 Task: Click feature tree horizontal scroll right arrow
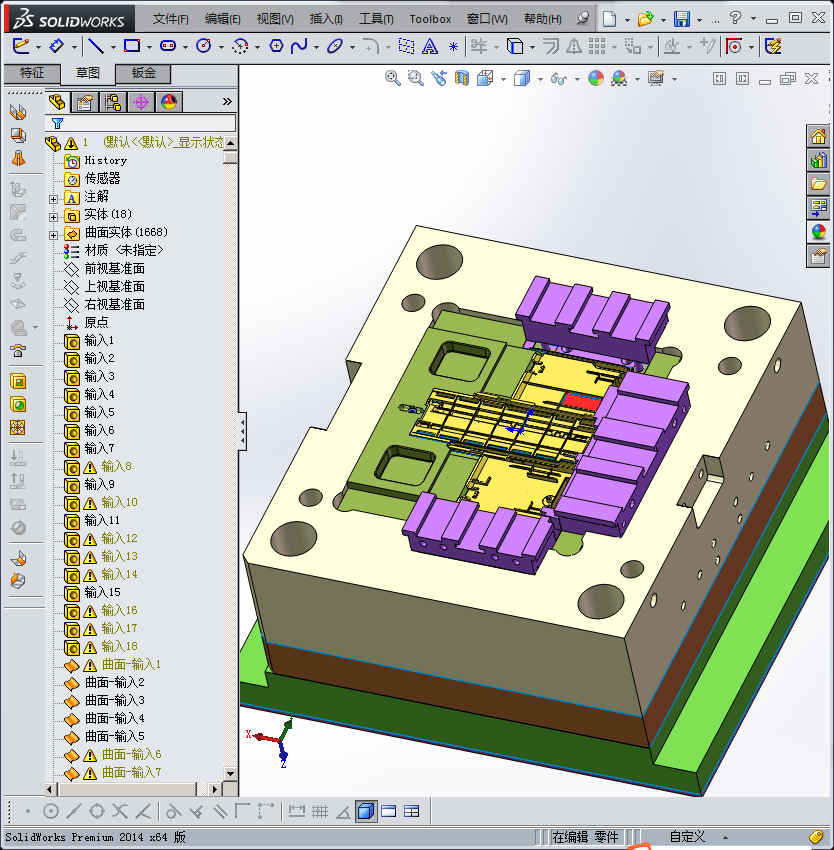point(215,789)
